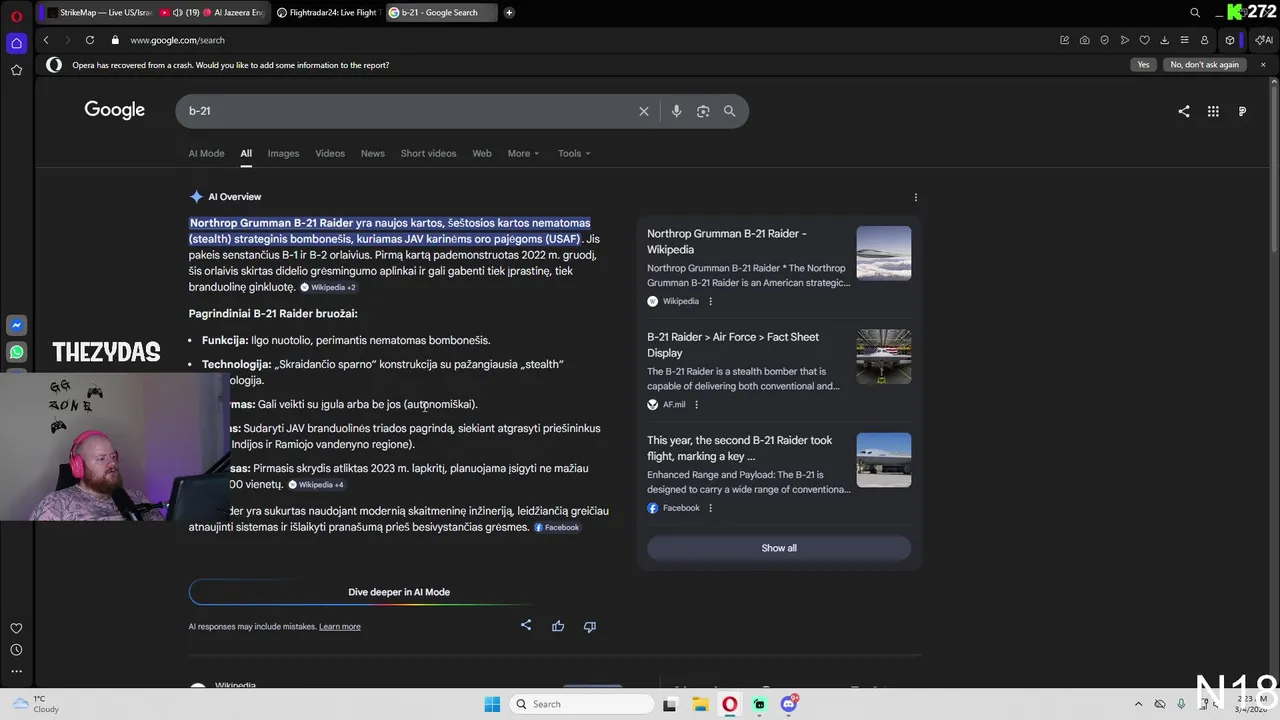The width and height of the screenshot is (1280, 720).
Task: Open Messenger from the Opera sidebar
Action: tap(16, 325)
